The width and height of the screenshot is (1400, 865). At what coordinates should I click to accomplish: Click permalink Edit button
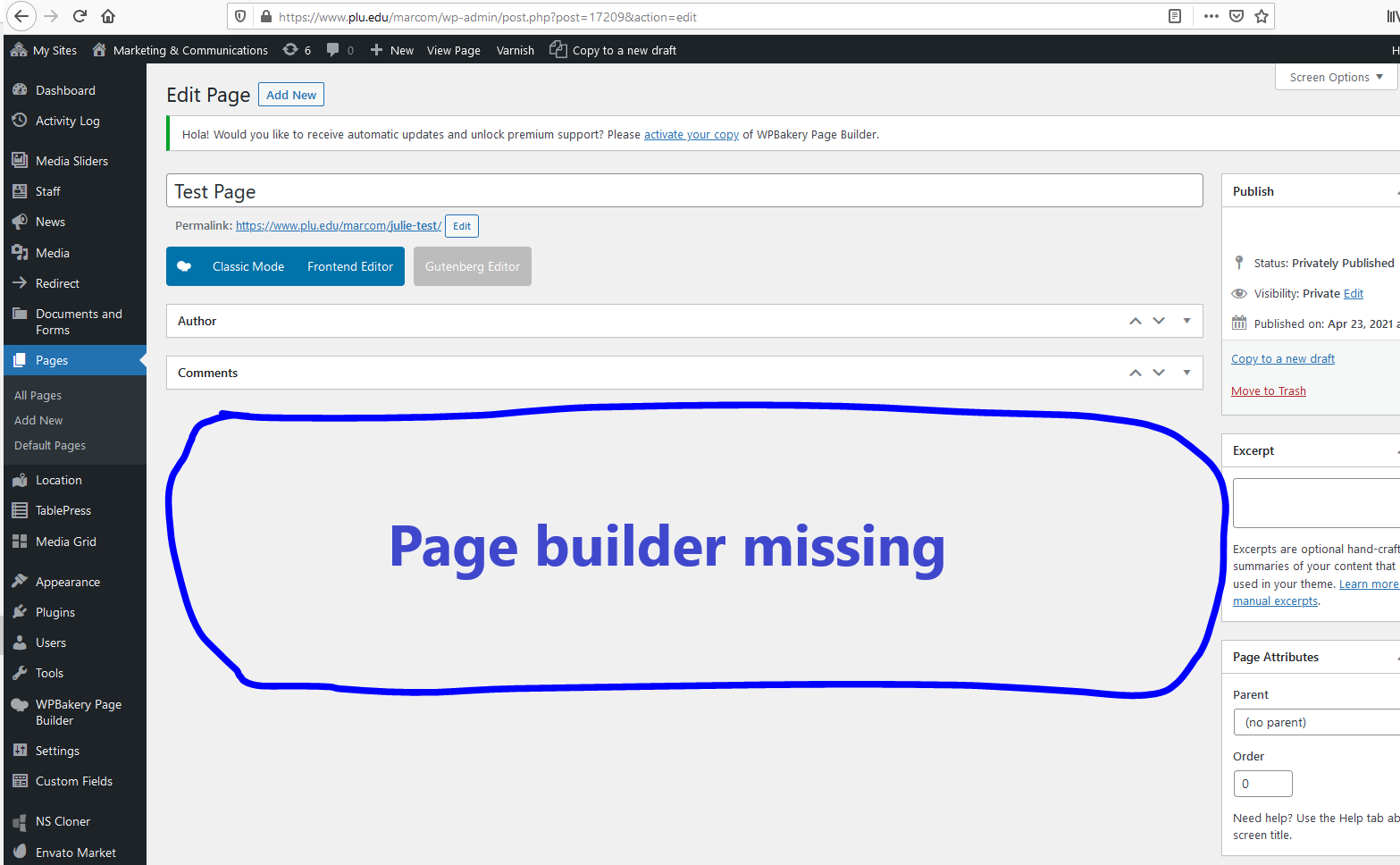462,226
